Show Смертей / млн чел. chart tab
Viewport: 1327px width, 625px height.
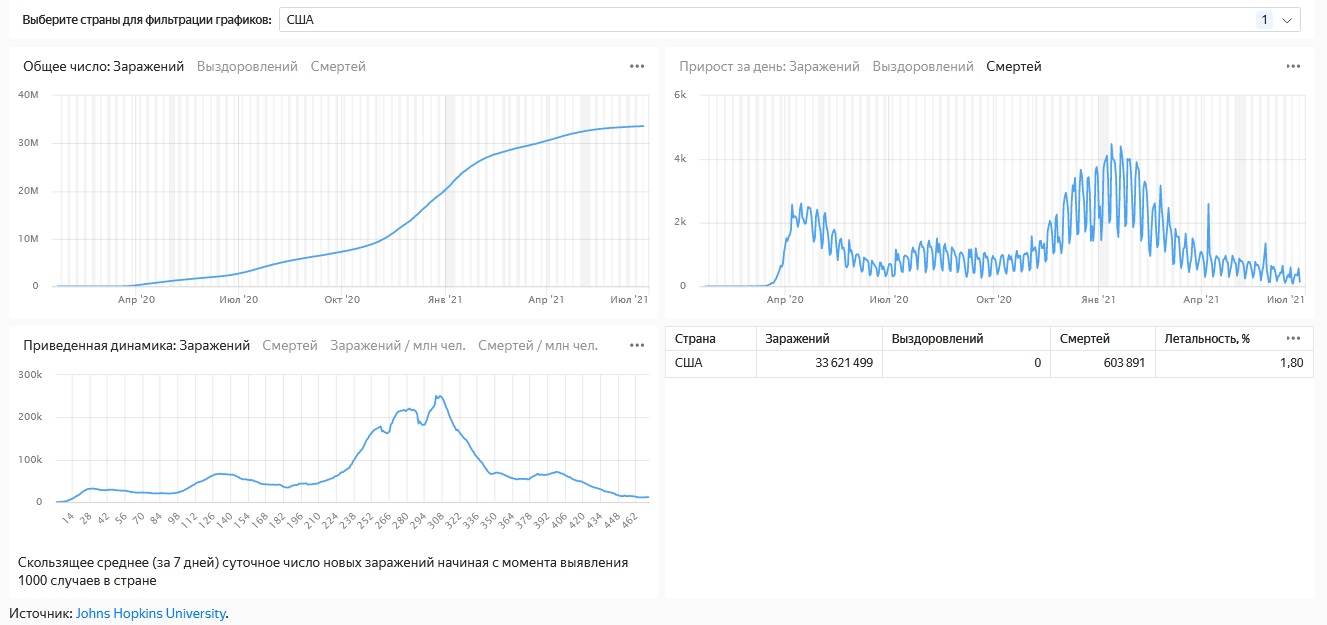(x=538, y=346)
